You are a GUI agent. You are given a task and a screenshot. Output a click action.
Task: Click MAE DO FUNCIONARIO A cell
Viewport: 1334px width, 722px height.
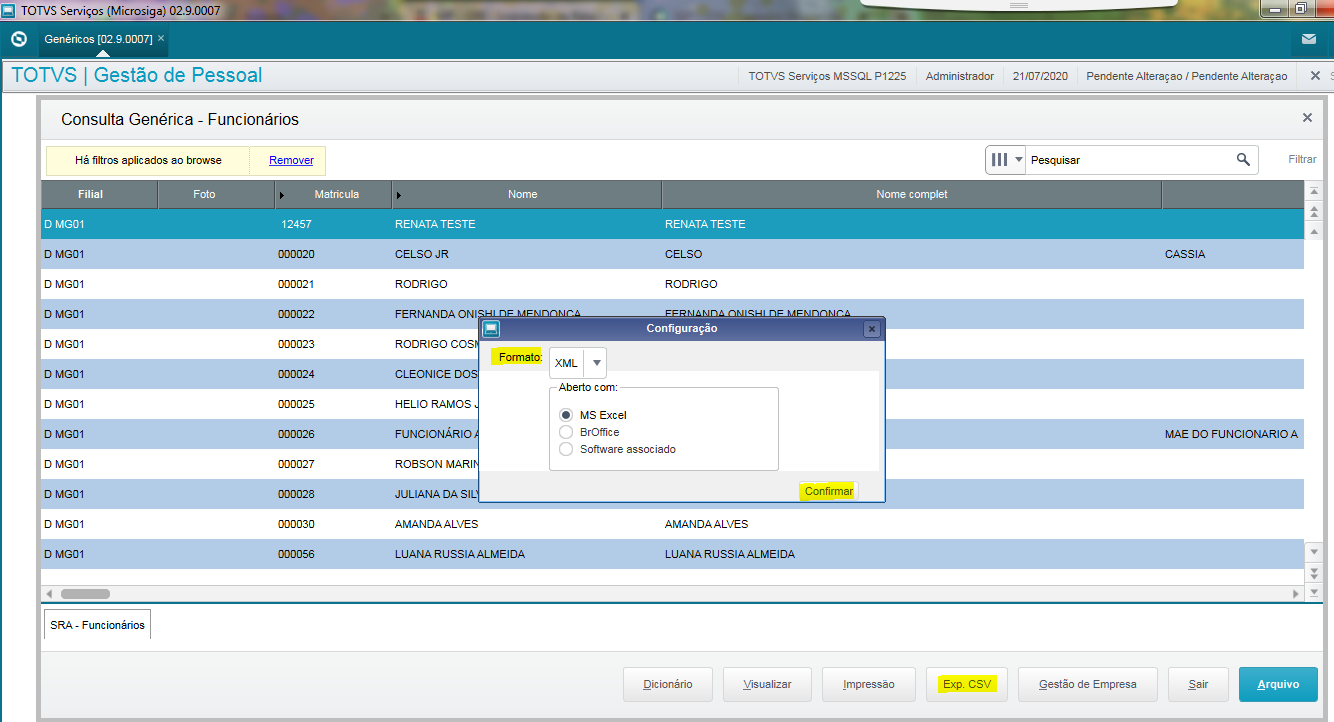[x=1231, y=434]
